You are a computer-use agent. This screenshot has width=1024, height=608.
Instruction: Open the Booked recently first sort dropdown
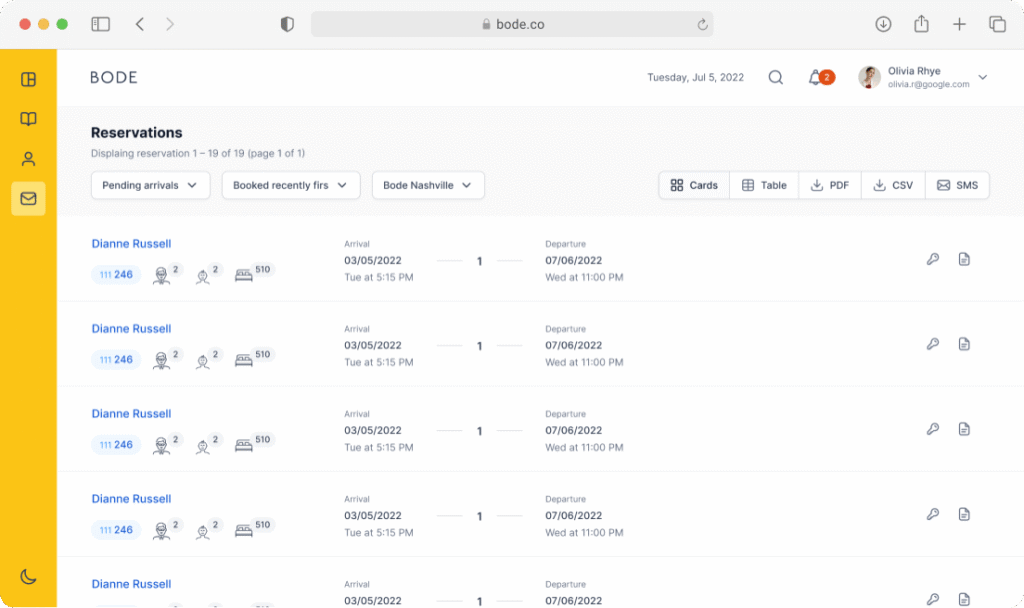click(291, 185)
